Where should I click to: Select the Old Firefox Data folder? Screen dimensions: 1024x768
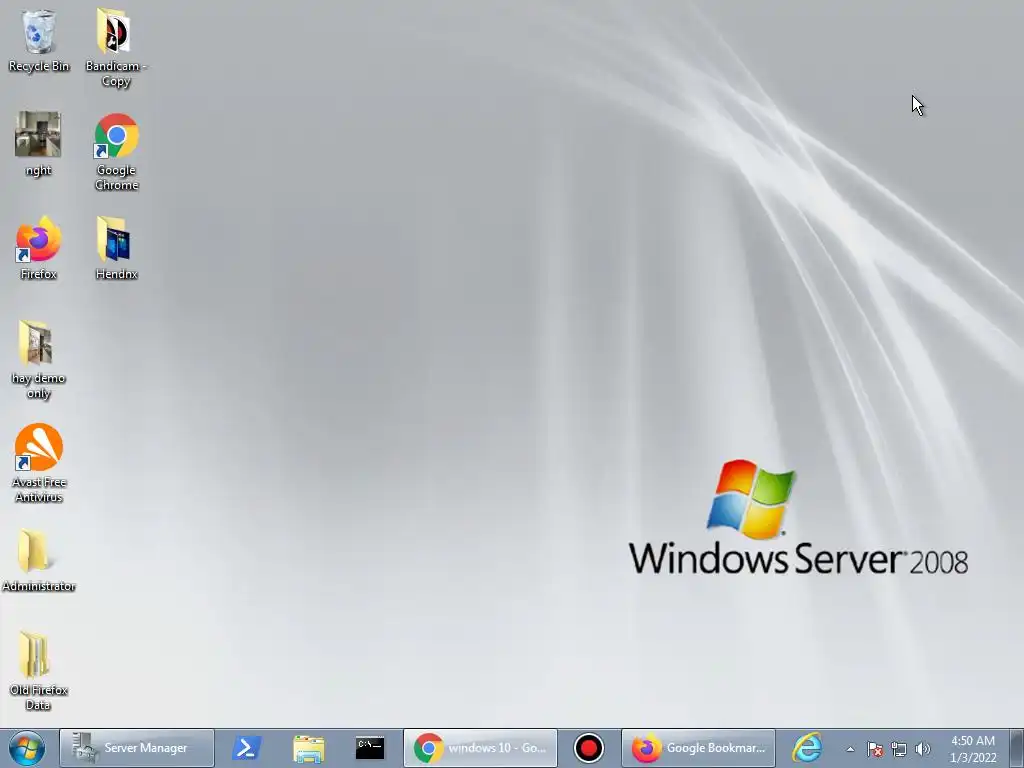click(x=39, y=671)
